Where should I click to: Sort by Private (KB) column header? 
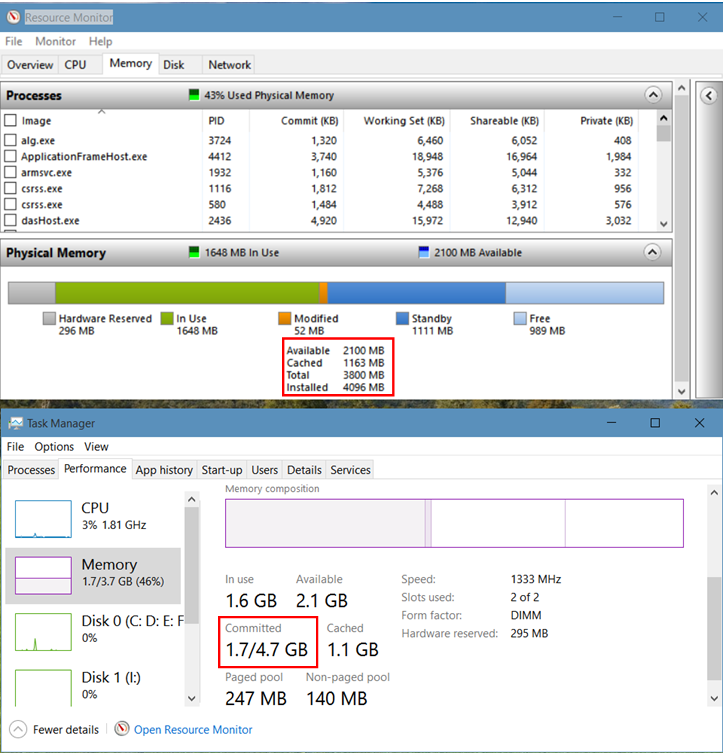click(593, 121)
